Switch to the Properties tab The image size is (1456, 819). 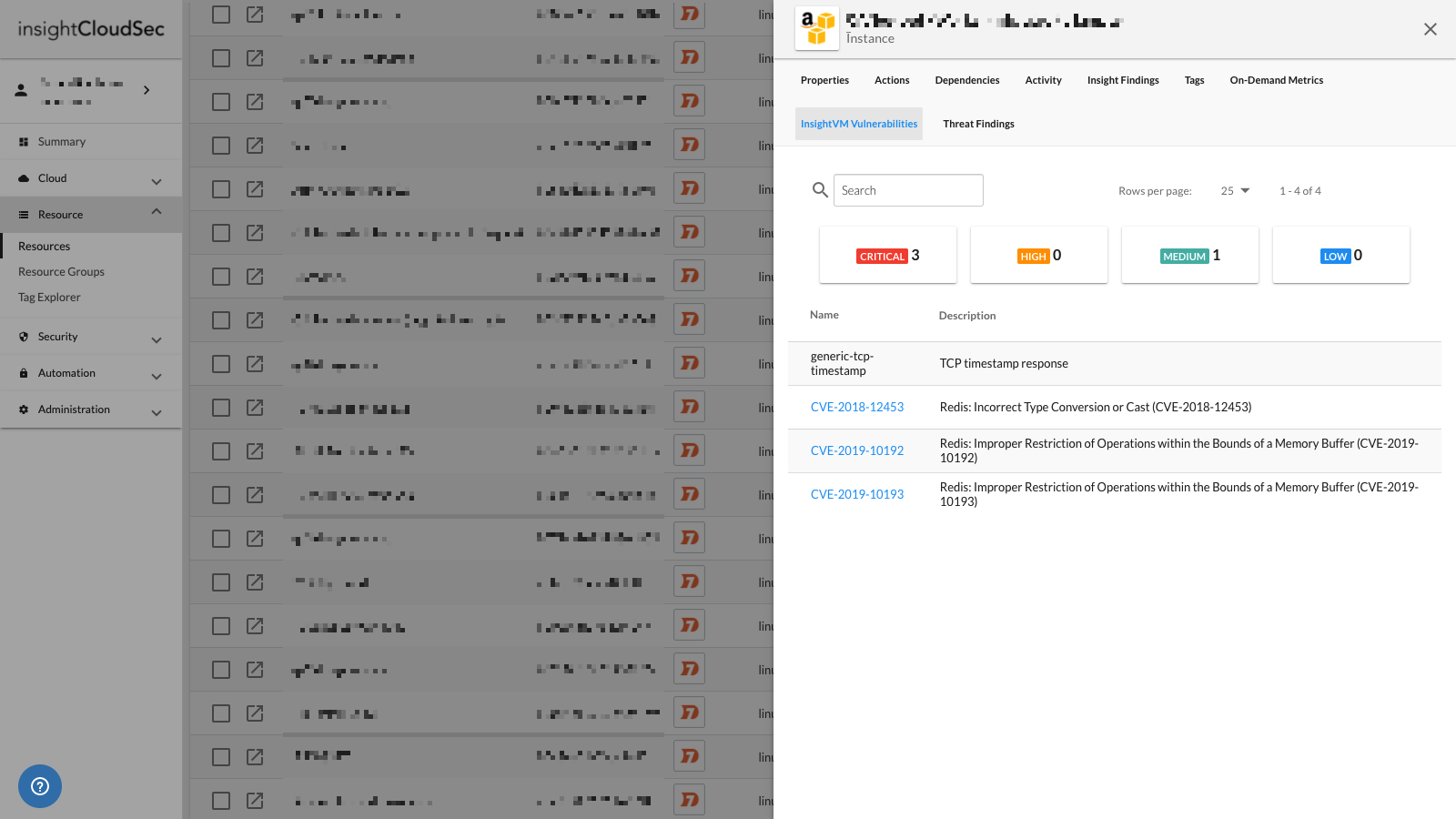(x=824, y=80)
